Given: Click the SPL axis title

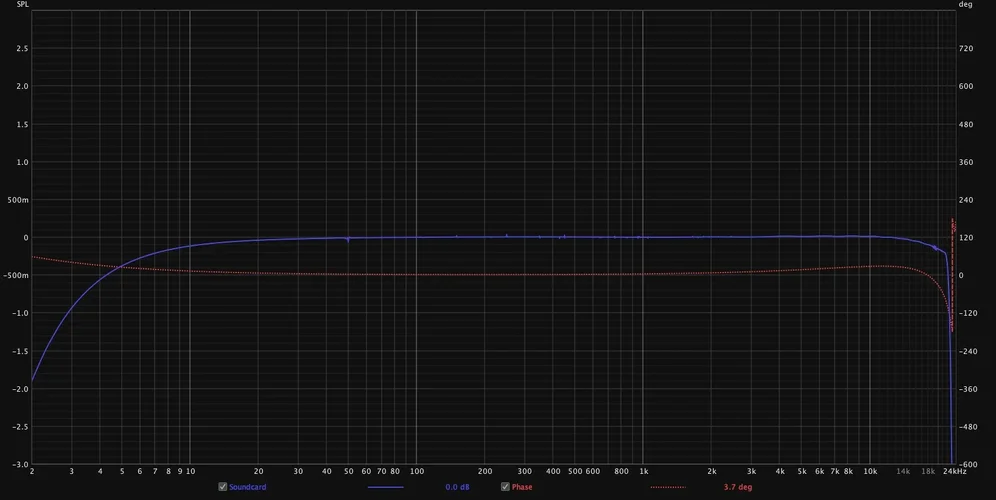Looking at the screenshot, I should tap(23, 4).
